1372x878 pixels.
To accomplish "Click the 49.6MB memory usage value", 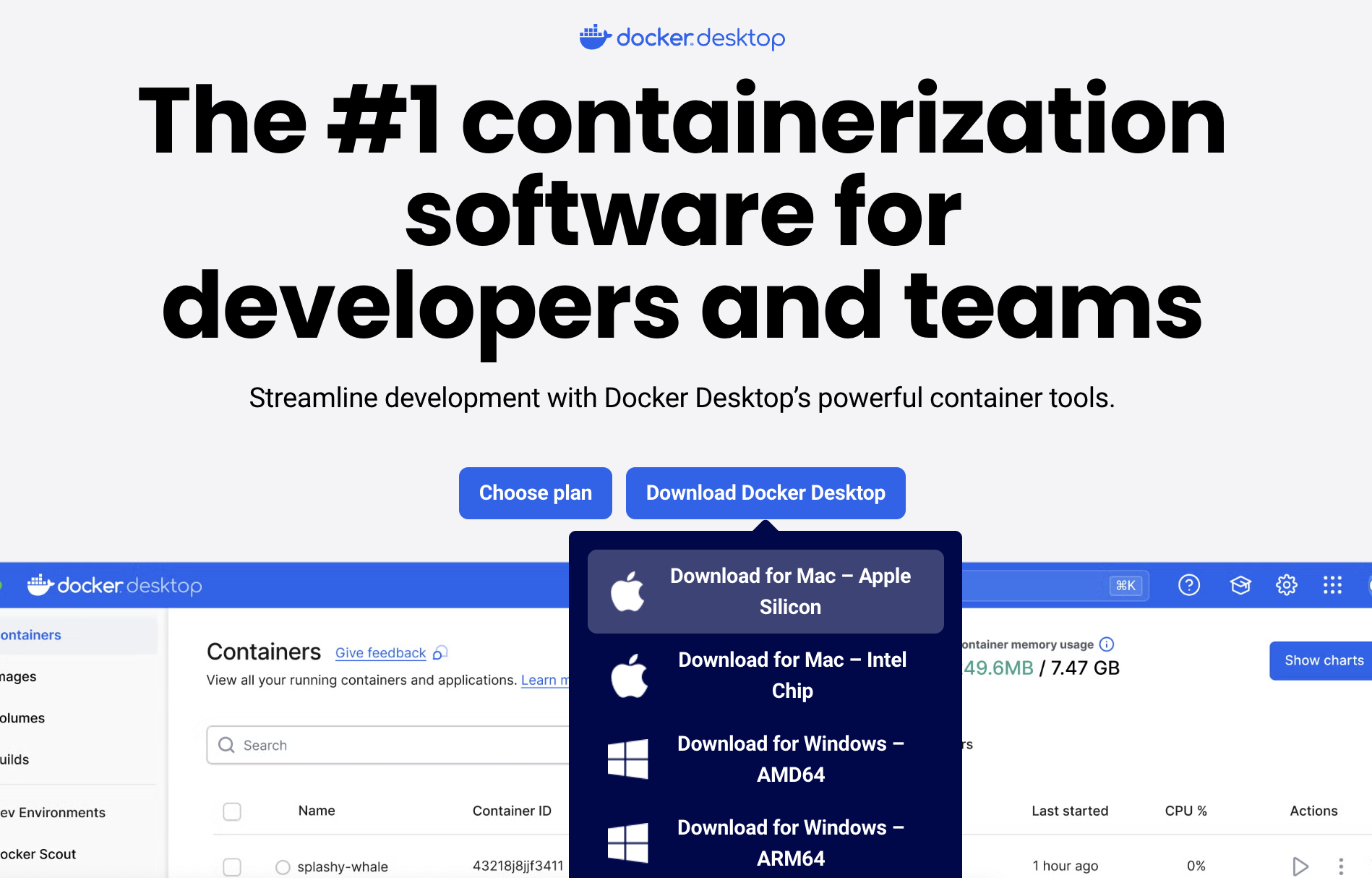I will (x=998, y=668).
